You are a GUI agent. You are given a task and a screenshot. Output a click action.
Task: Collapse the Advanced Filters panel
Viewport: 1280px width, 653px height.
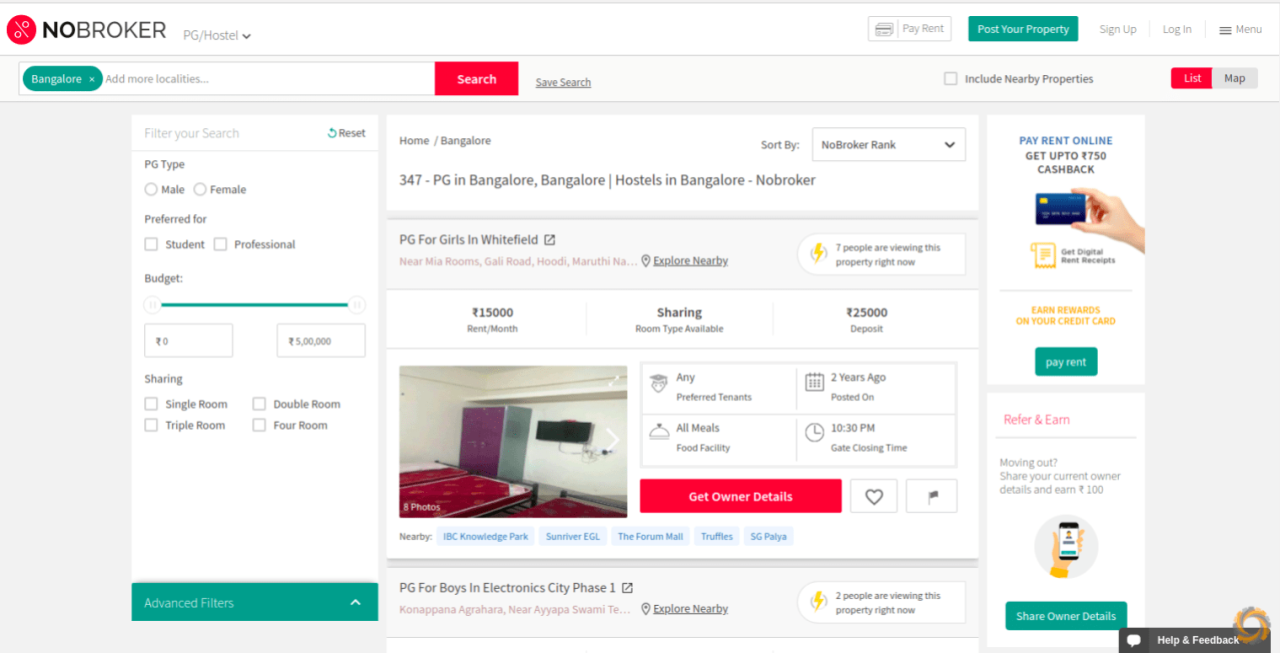tap(355, 603)
